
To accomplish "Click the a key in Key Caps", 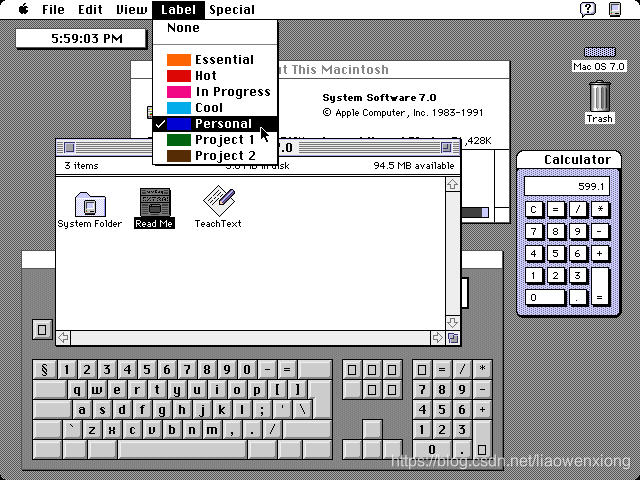I will [x=82, y=410].
